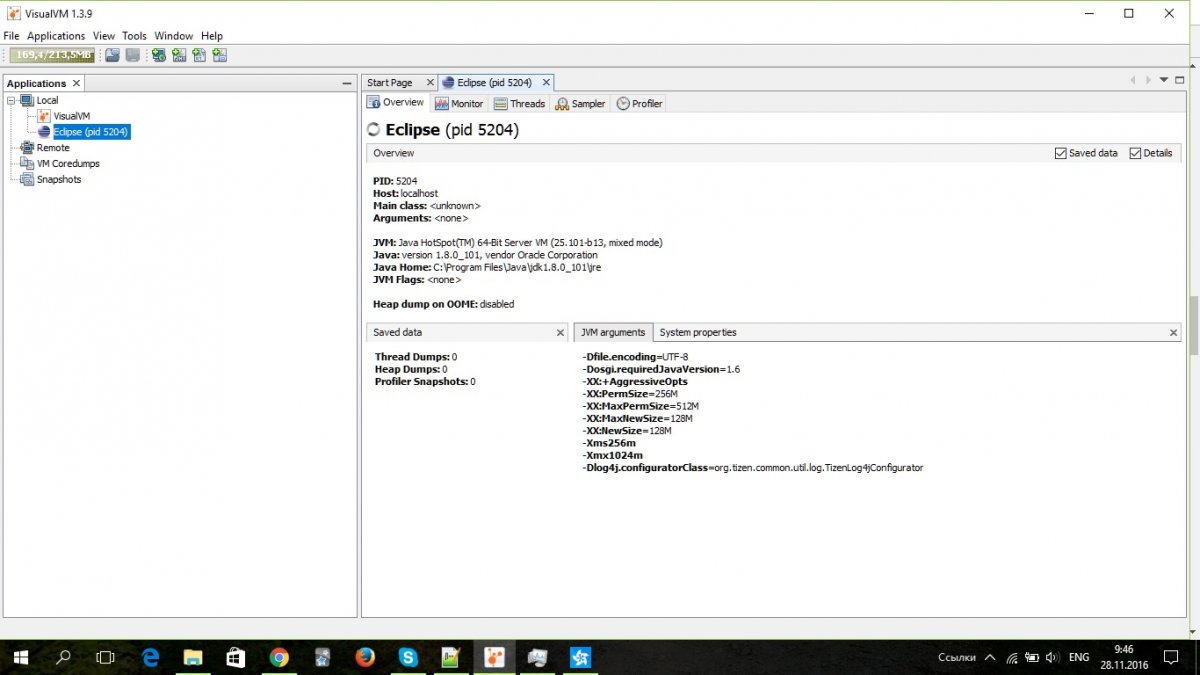Open the document list dropdown arrow
Screen dimensions: 1200x675
1165,80
